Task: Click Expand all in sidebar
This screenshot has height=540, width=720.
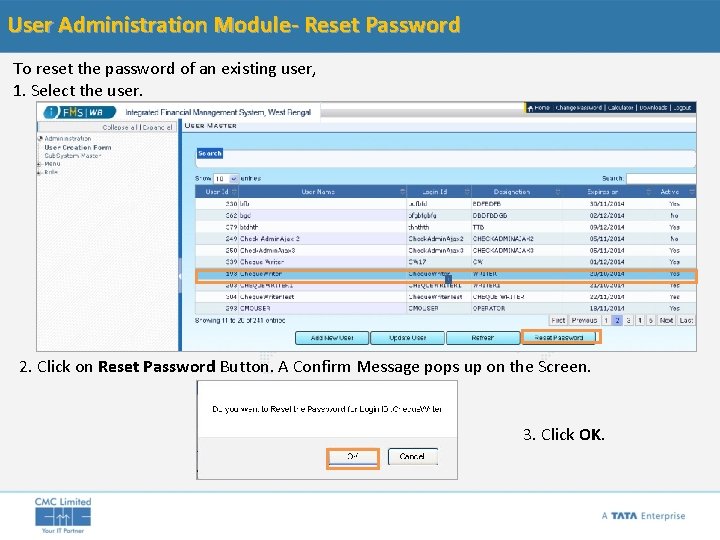Action: [x=158, y=127]
